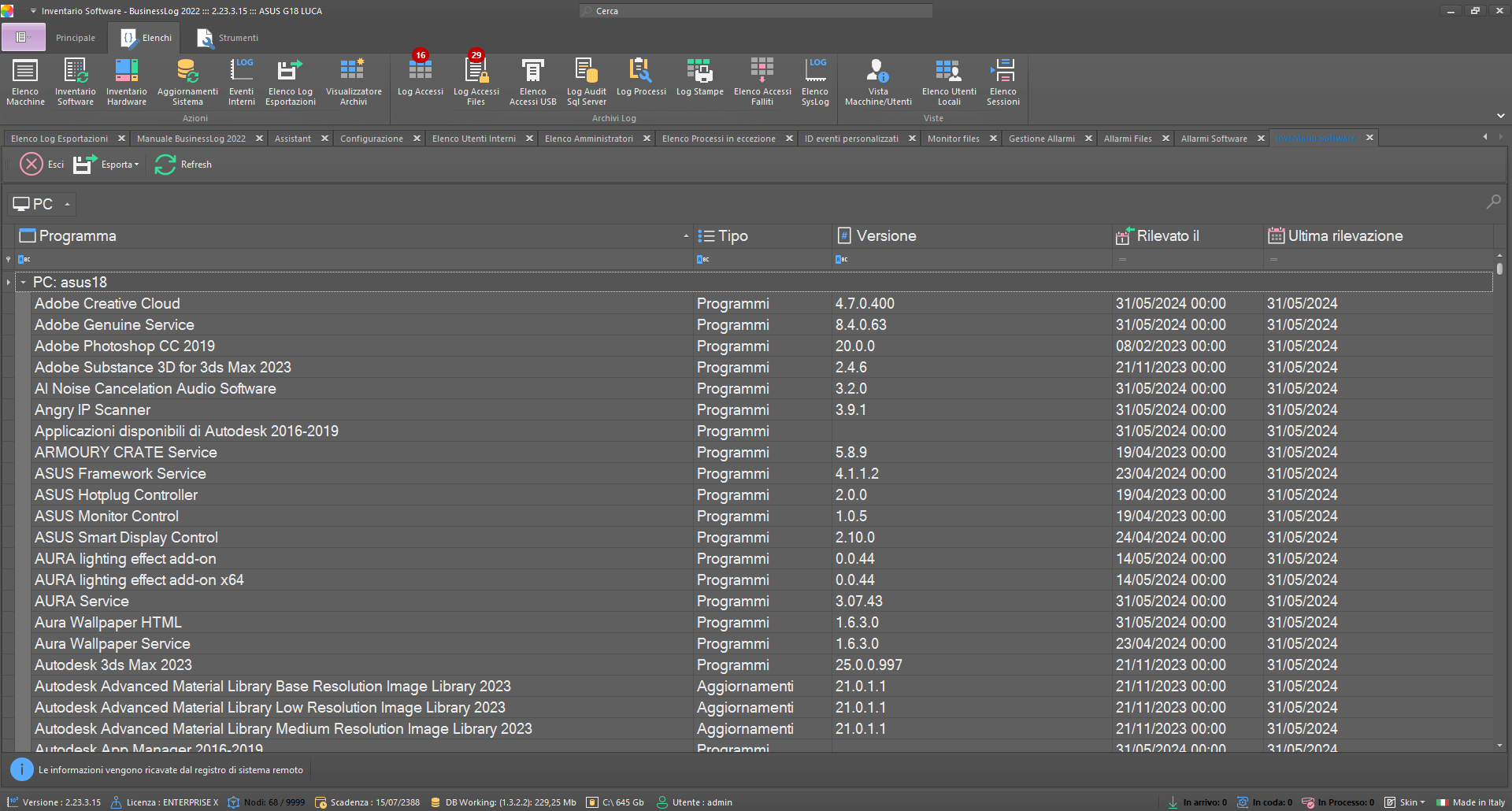Viewport: 1512px width, 811px height.
Task: Close the Monitor files tab
Action: tap(993, 139)
